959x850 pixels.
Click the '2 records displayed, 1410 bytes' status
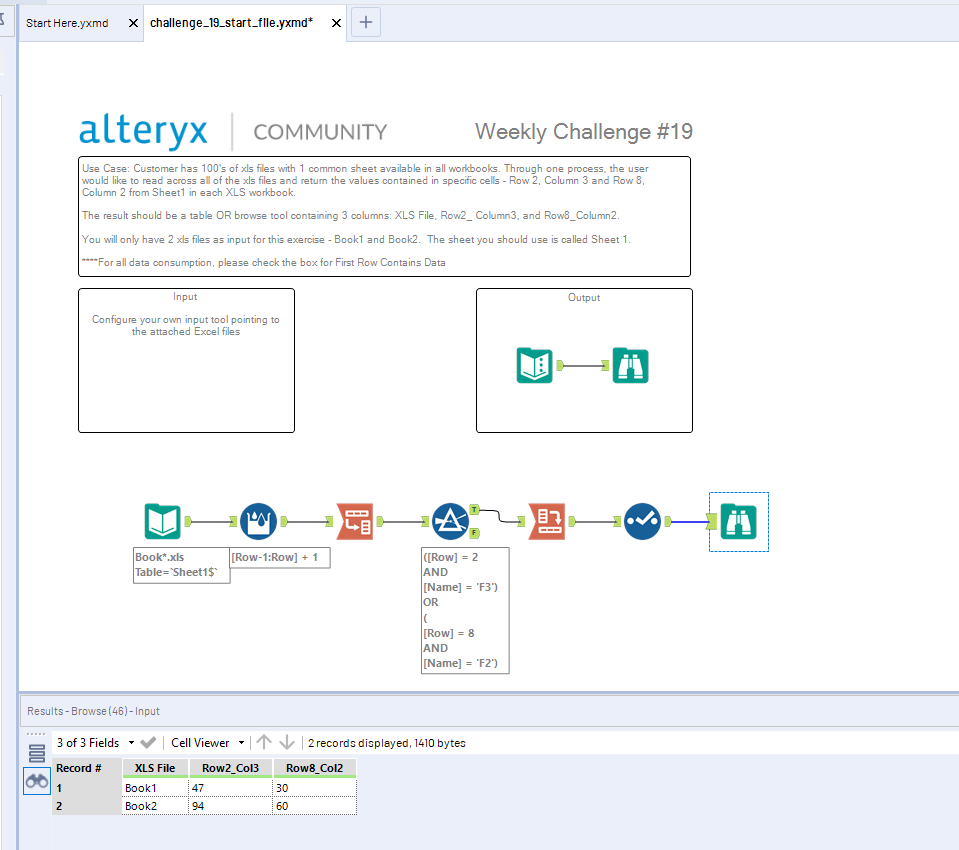(x=387, y=743)
